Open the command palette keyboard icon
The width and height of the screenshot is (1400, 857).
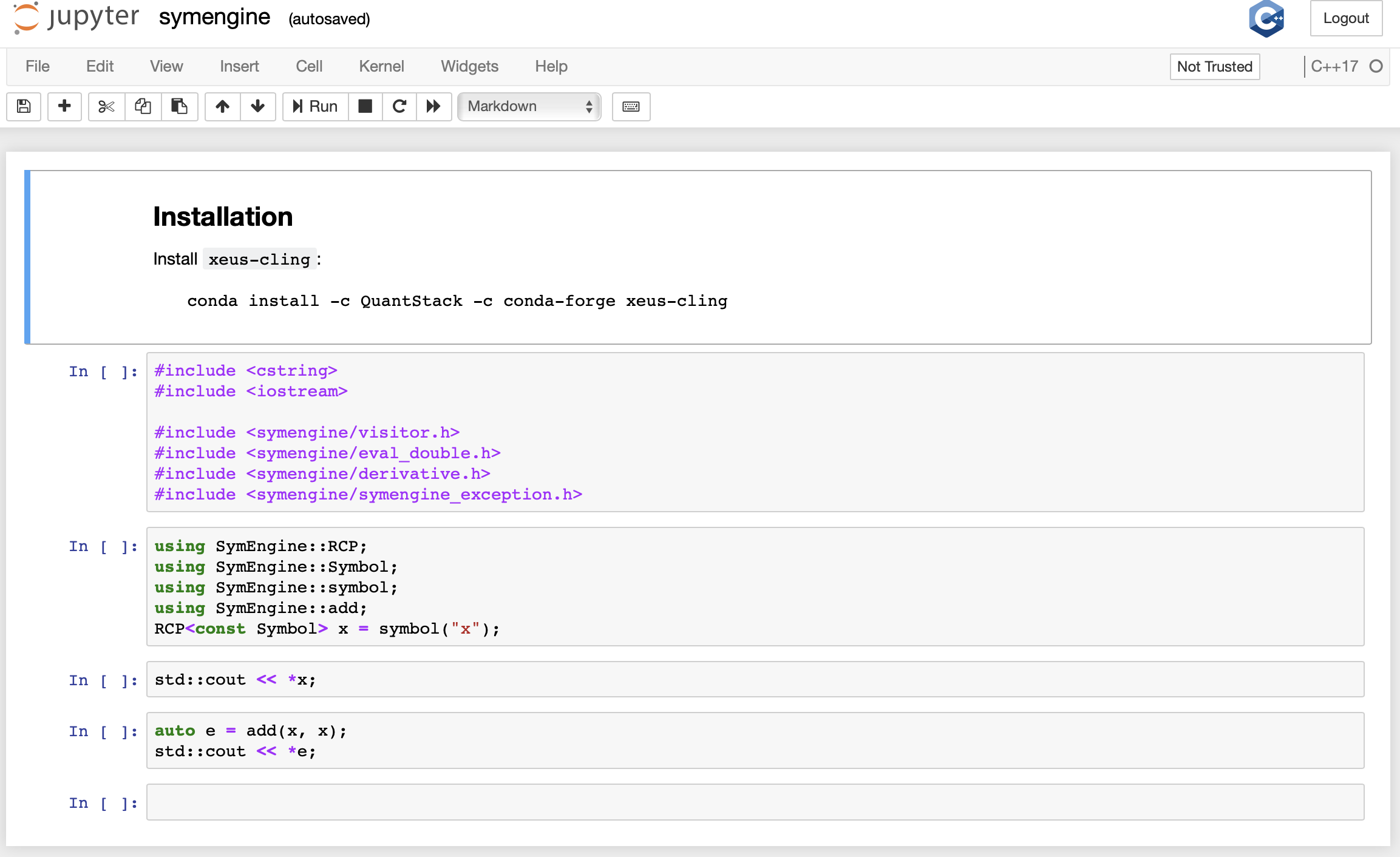pos(631,106)
